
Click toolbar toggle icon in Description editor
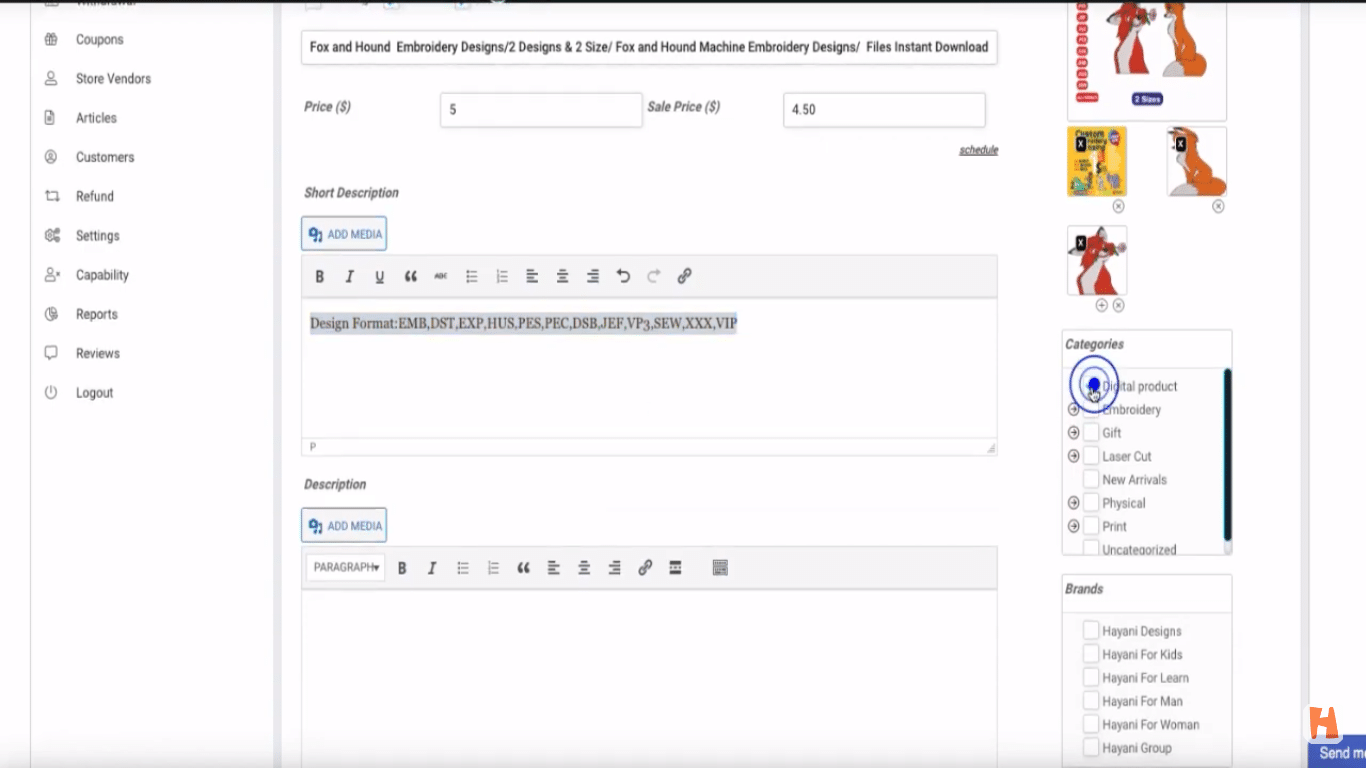[x=719, y=568]
